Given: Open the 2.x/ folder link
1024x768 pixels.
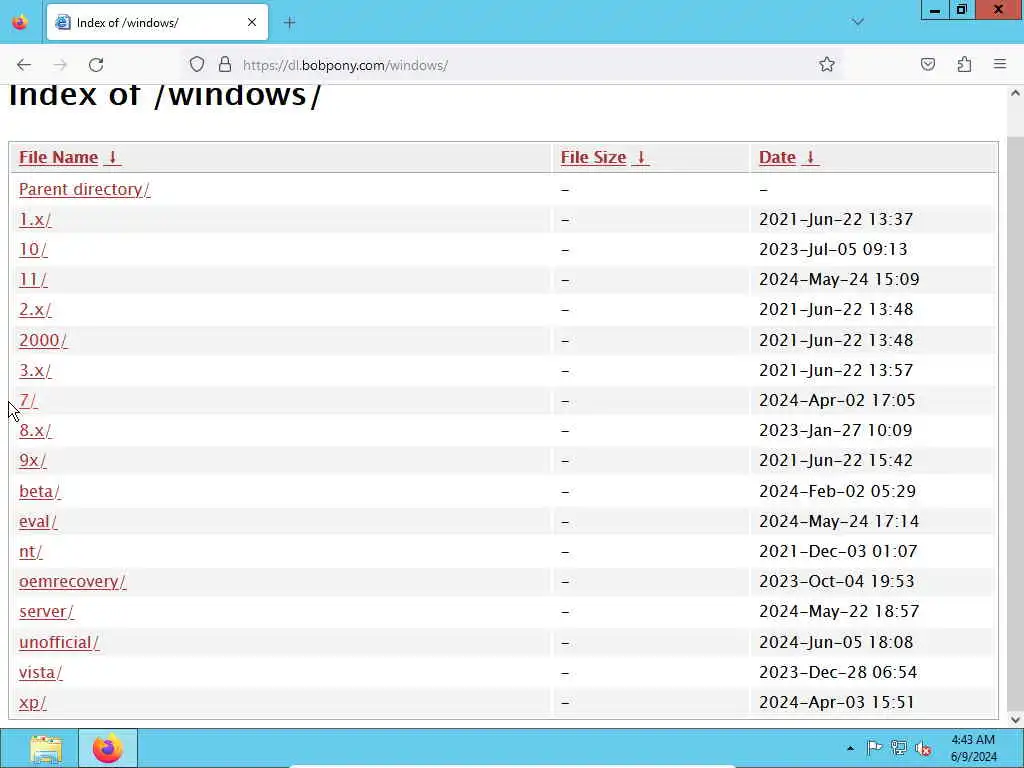Looking at the screenshot, I should pos(35,310).
